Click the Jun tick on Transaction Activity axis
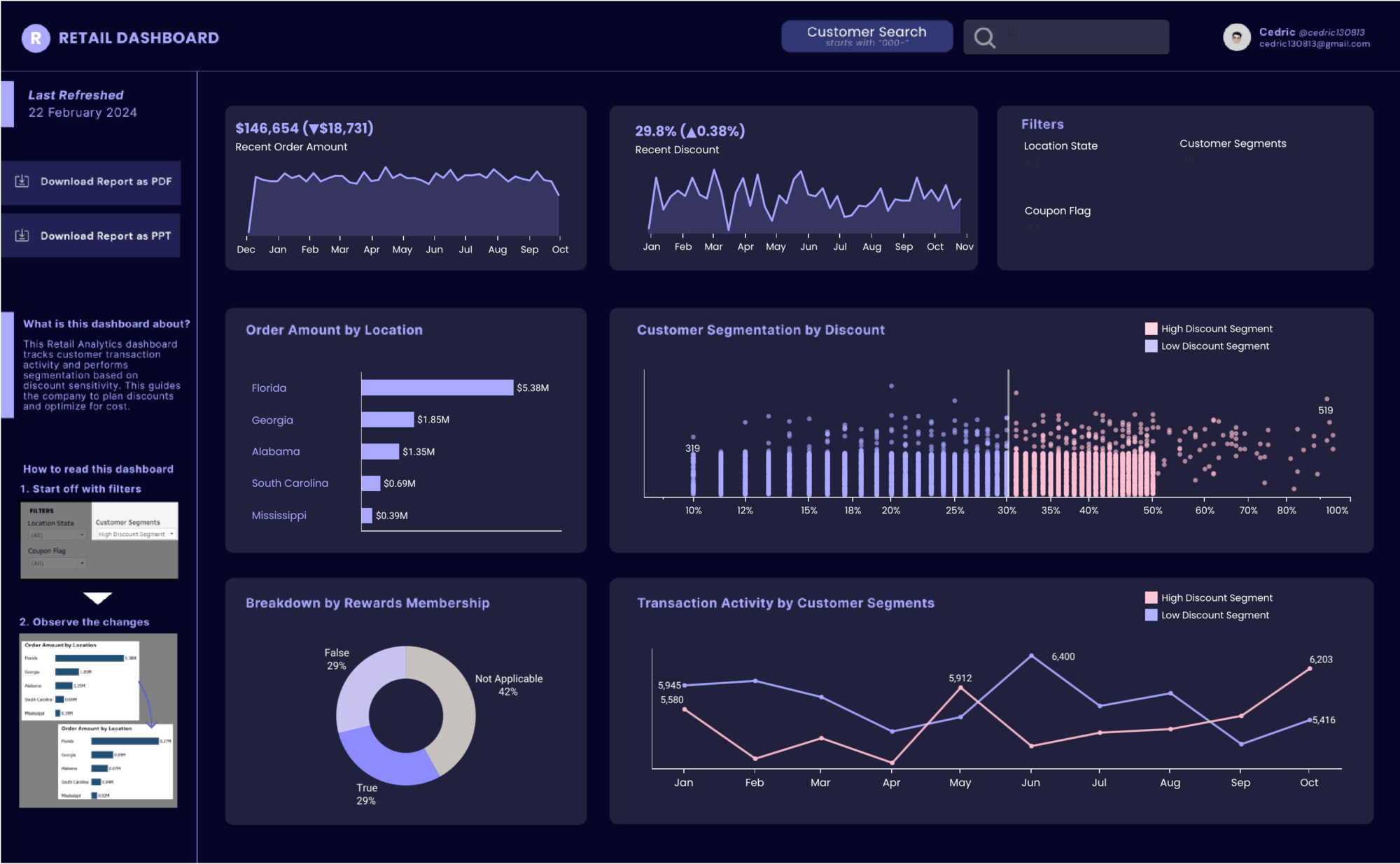 pos(1030,783)
